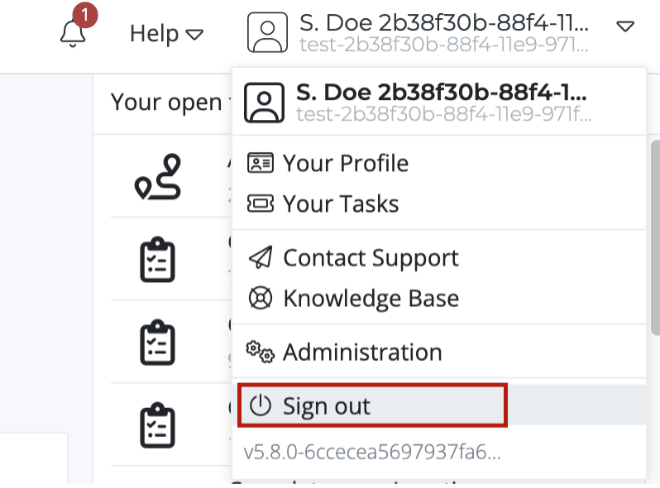This screenshot has width=660, height=488.
Task: Expand the Help dropdown menu
Action: coord(166,33)
